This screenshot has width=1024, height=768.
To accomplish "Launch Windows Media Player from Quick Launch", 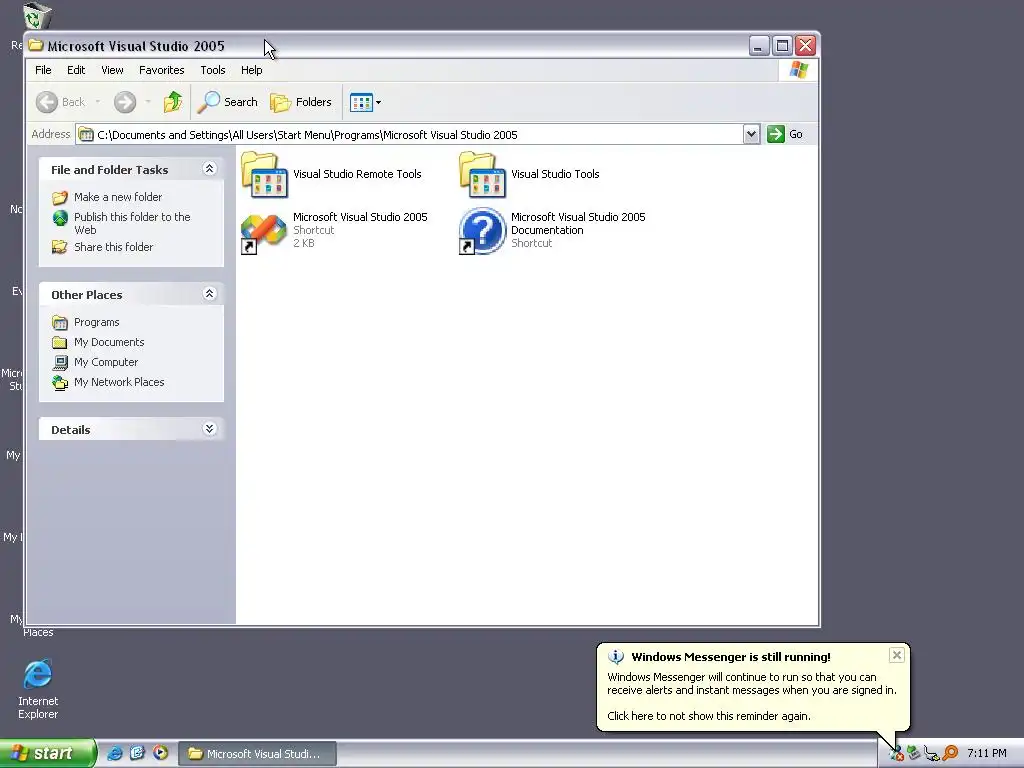I will (160, 753).
